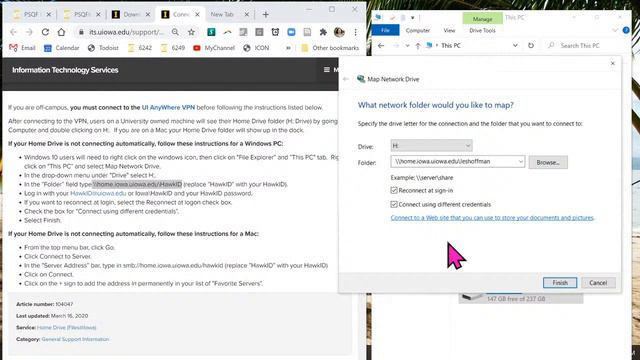Open link to connect to a Web site
This screenshot has height=360, width=640.
click(492, 218)
